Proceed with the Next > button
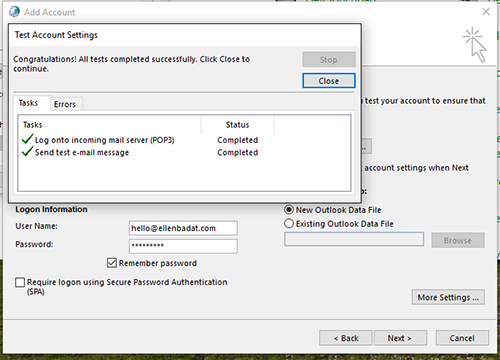Viewport: 500px width, 360px height. click(400, 338)
